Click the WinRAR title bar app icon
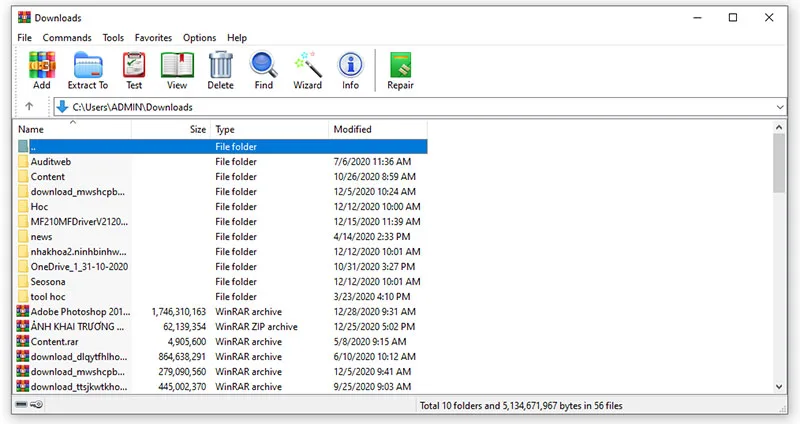This screenshot has width=800, height=424. pos(24,17)
